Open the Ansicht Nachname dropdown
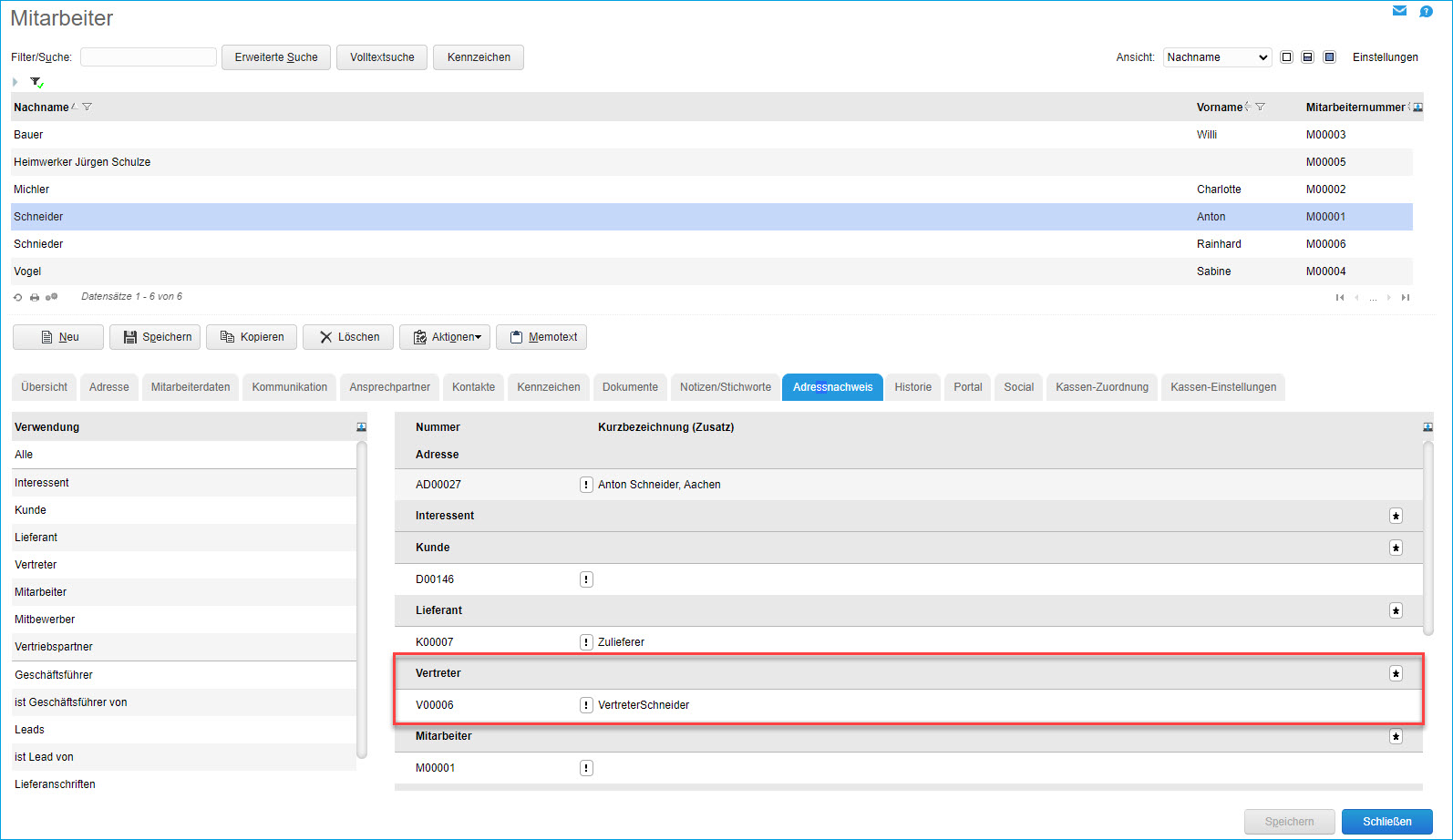The width and height of the screenshot is (1453, 840). click(x=1217, y=57)
